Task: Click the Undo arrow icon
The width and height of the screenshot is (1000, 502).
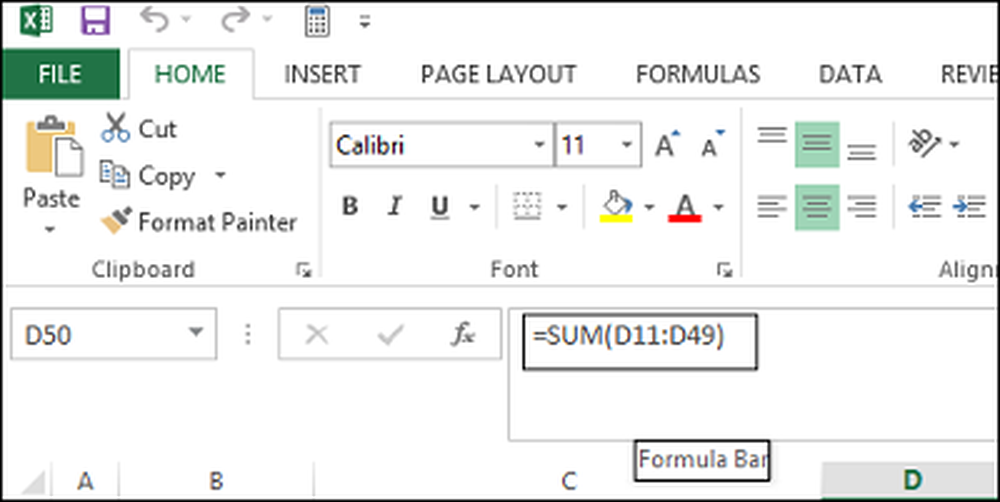Action: (151, 19)
